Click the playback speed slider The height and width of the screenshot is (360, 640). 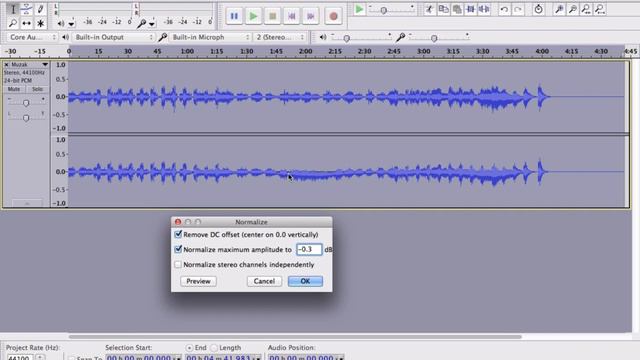pos(391,10)
